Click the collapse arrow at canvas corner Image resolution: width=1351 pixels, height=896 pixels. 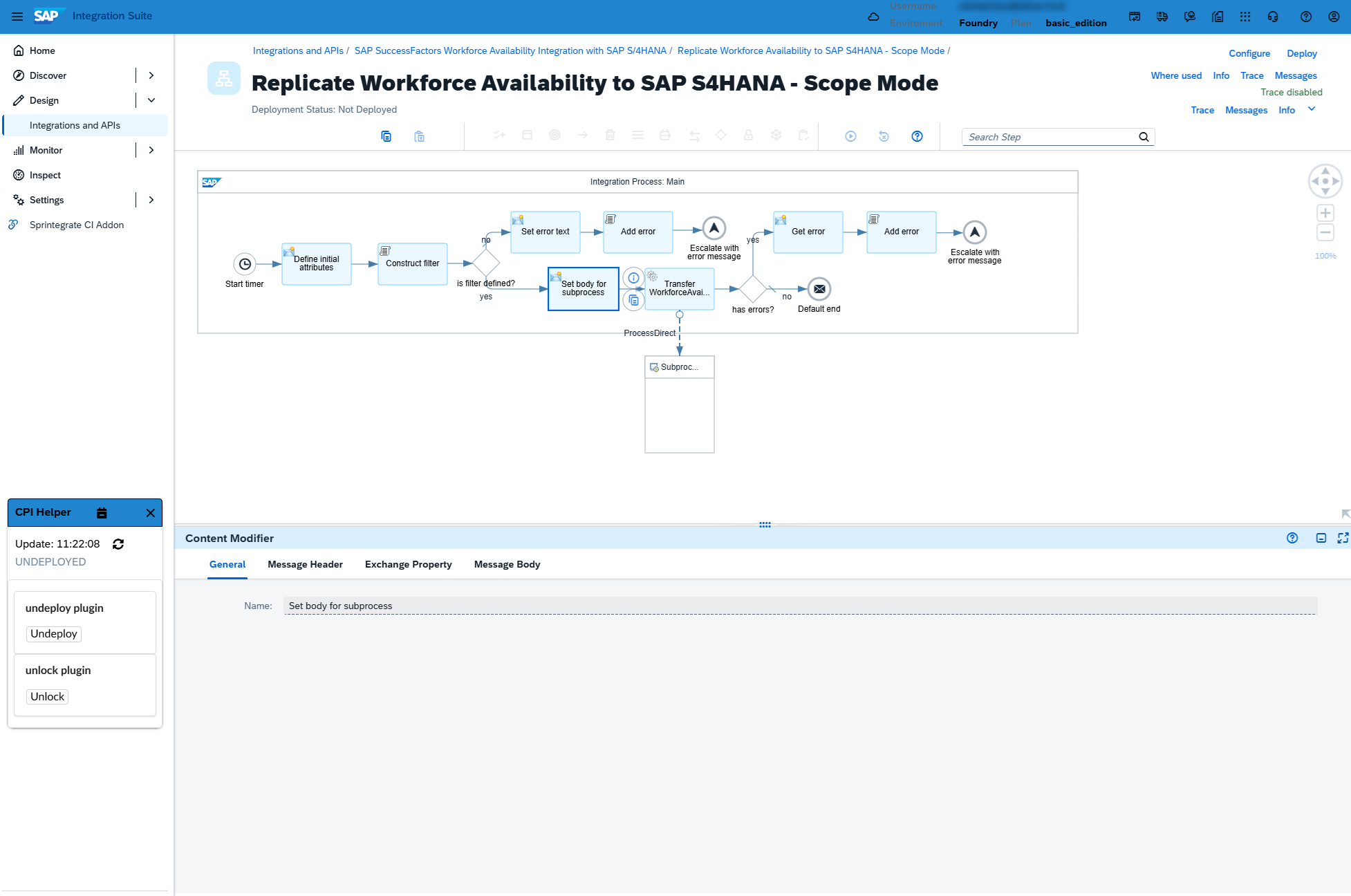1345,514
